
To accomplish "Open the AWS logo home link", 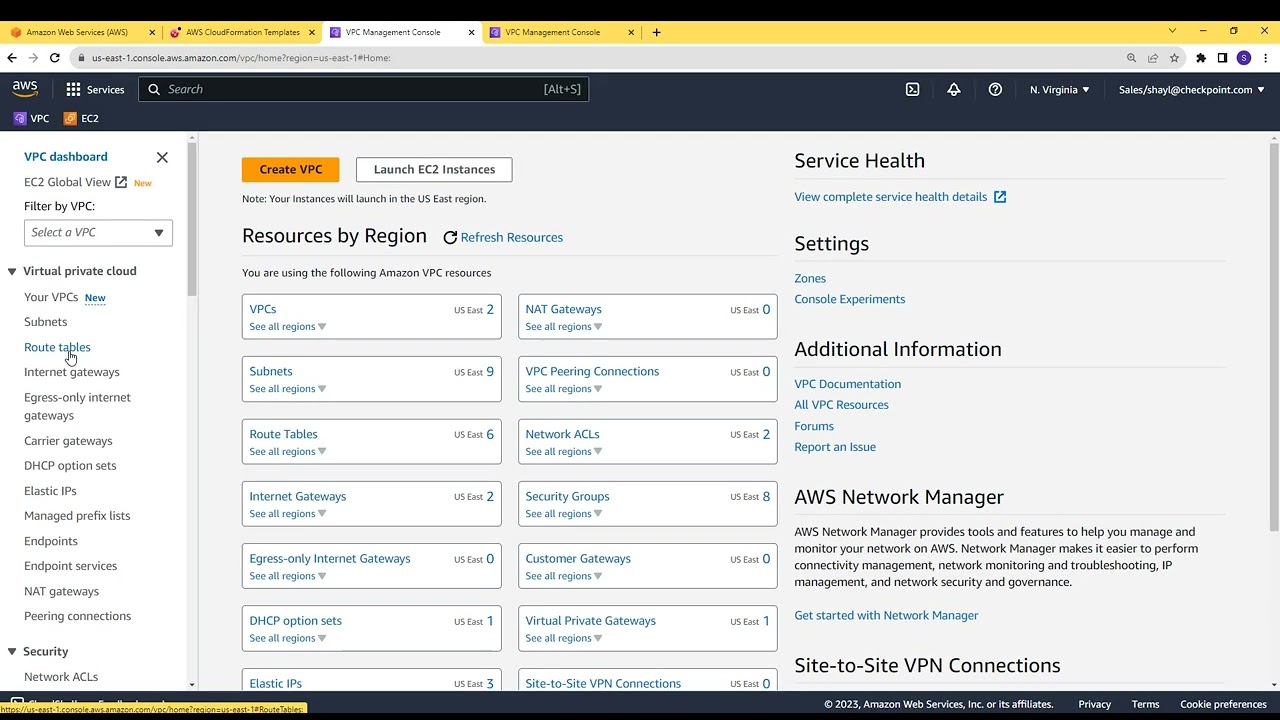I will [x=25, y=89].
